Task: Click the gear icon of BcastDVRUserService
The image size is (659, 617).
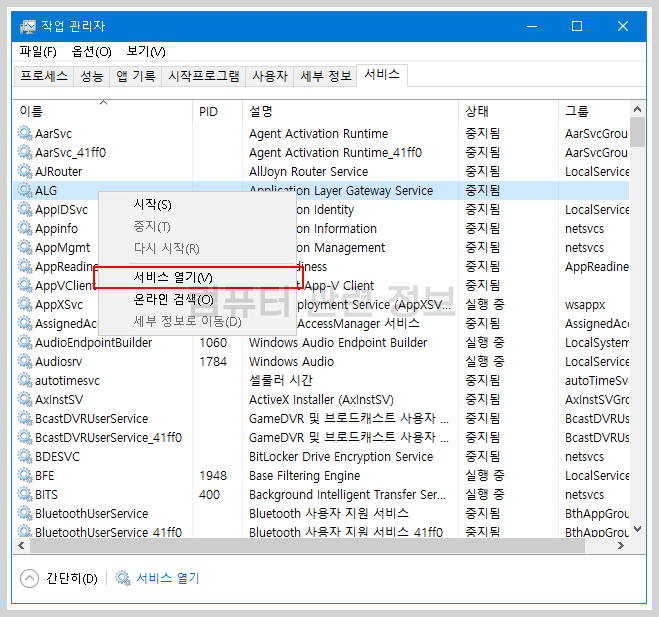Action: pos(25,419)
